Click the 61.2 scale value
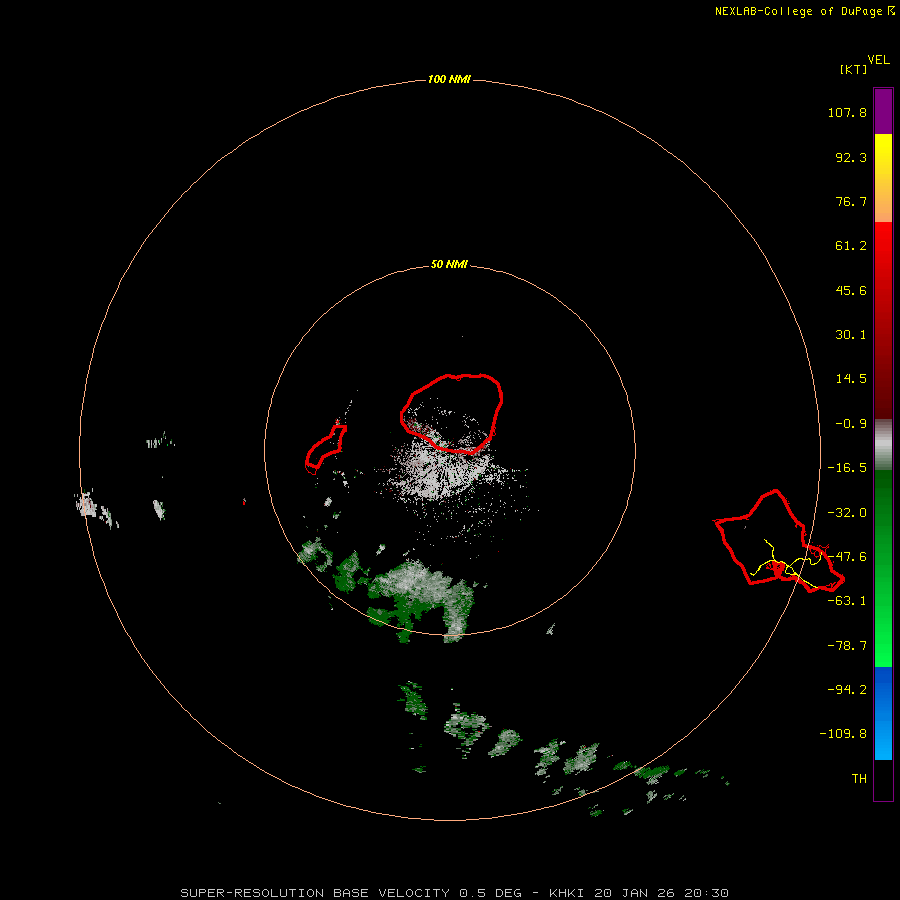The height and width of the screenshot is (900, 900). click(x=851, y=246)
